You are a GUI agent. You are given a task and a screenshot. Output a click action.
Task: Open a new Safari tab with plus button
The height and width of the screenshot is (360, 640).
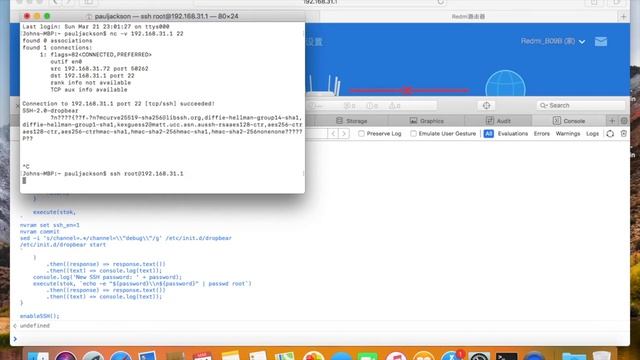[623, 17]
